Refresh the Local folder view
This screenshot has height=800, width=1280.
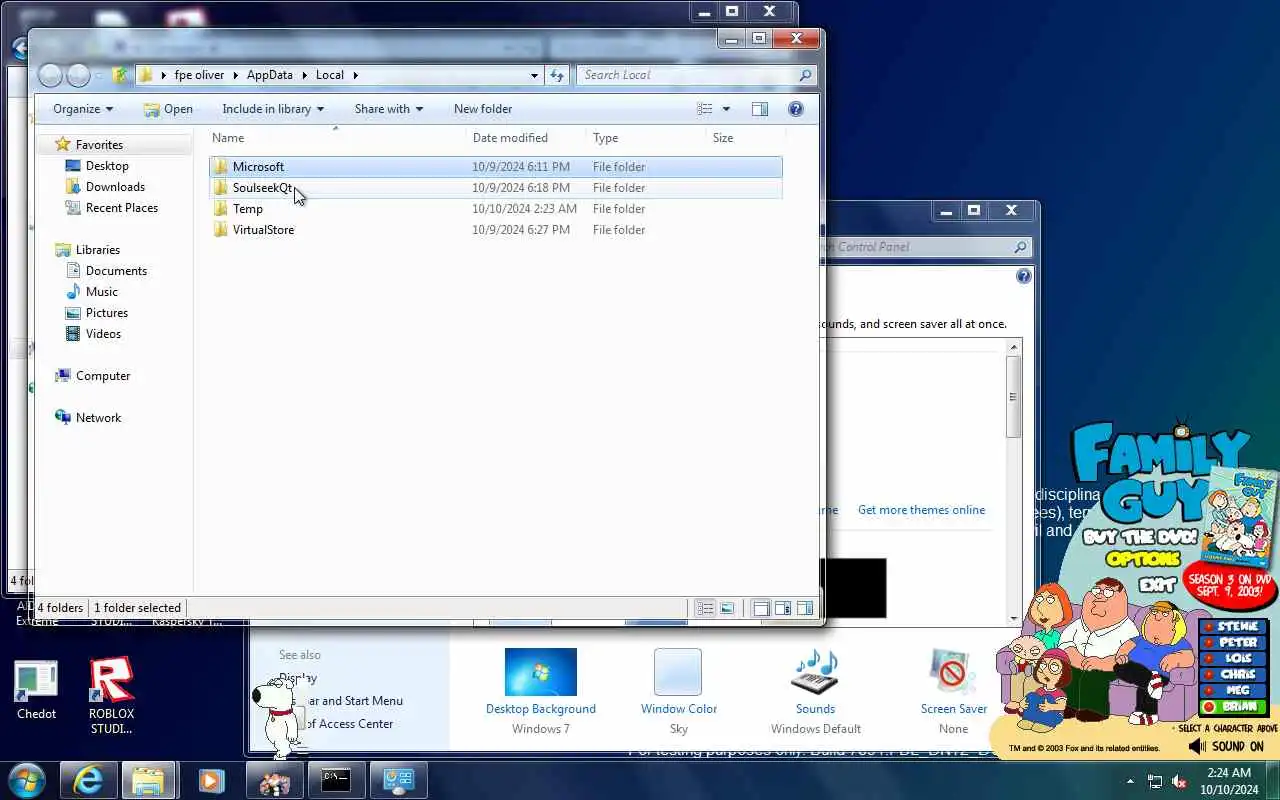pos(557,75)
